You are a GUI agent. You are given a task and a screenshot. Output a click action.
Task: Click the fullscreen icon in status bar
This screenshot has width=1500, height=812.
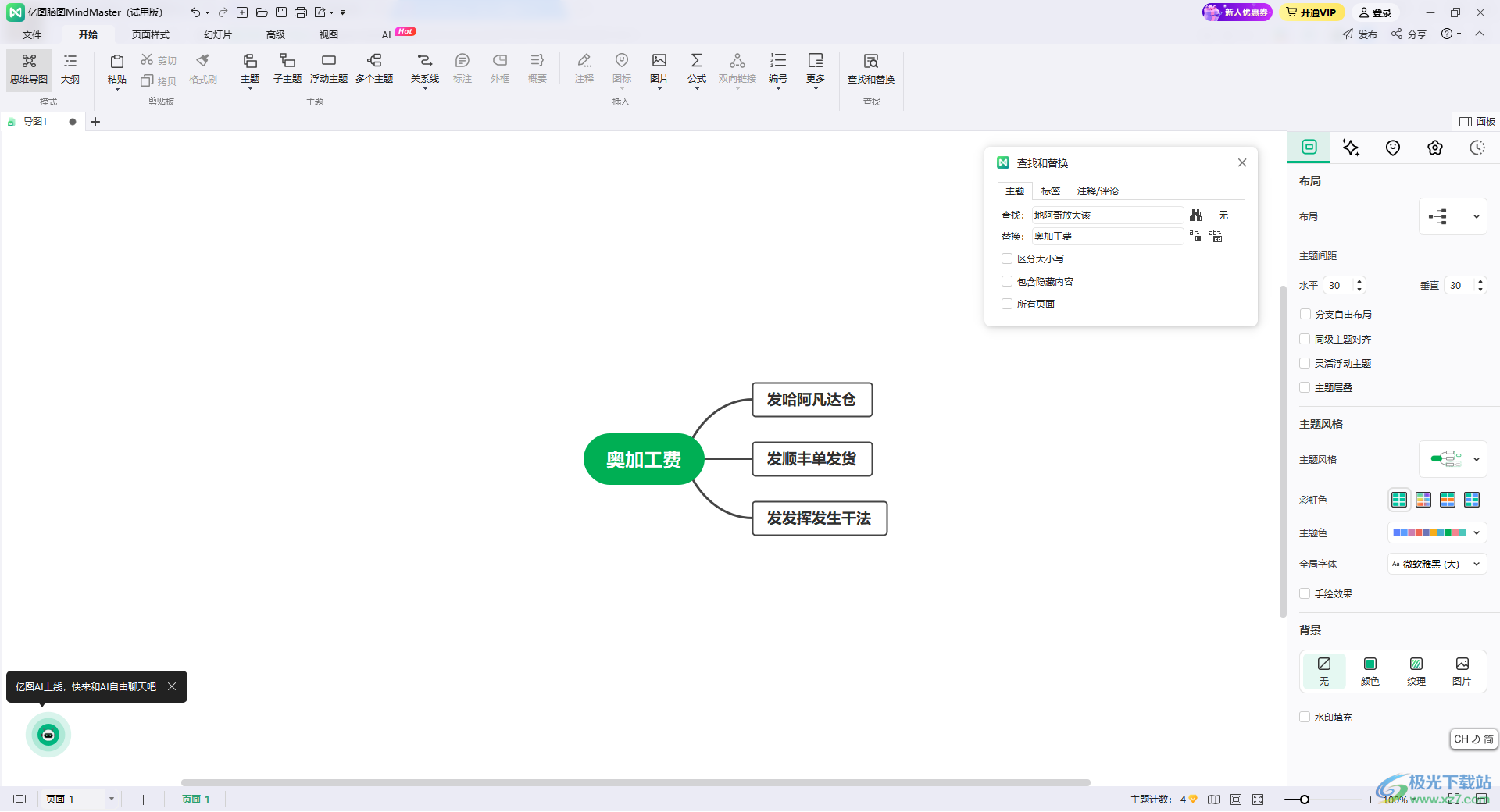pos(1258,800)
